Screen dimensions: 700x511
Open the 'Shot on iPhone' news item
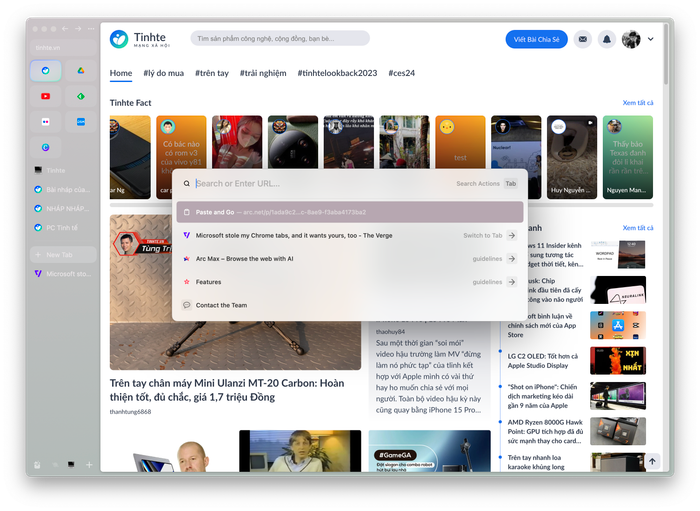coord(542,396)
